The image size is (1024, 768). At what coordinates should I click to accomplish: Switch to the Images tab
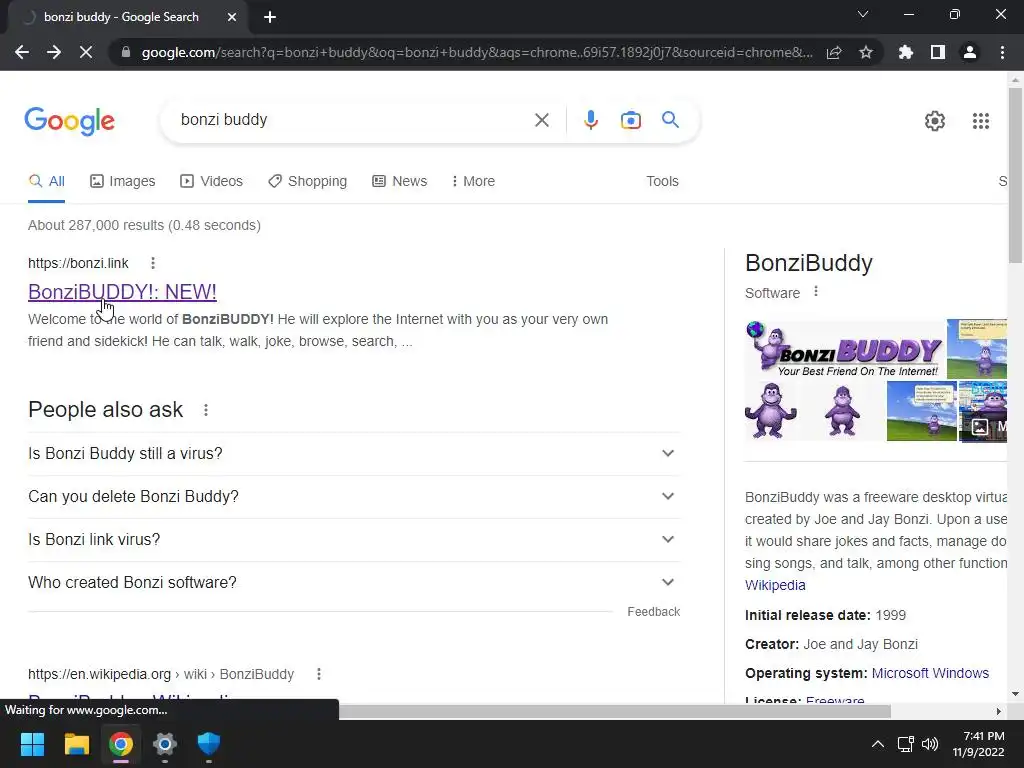123,182
